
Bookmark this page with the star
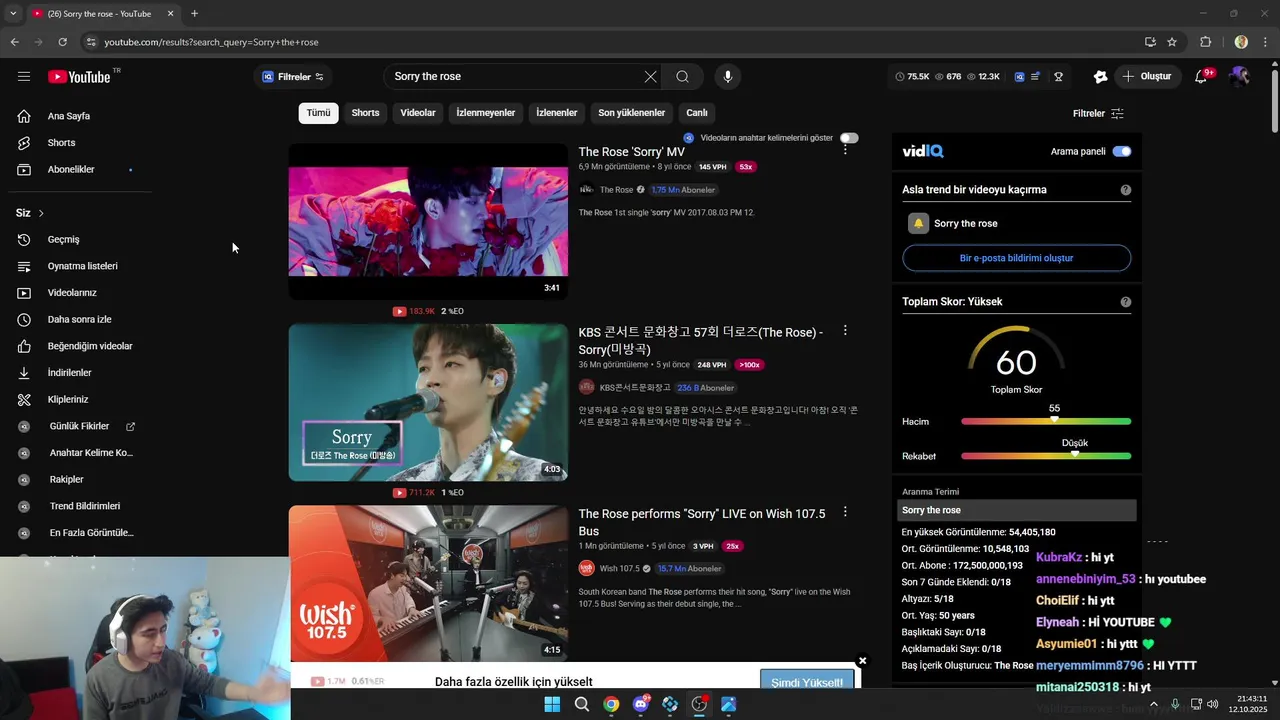click(1172, 42)
